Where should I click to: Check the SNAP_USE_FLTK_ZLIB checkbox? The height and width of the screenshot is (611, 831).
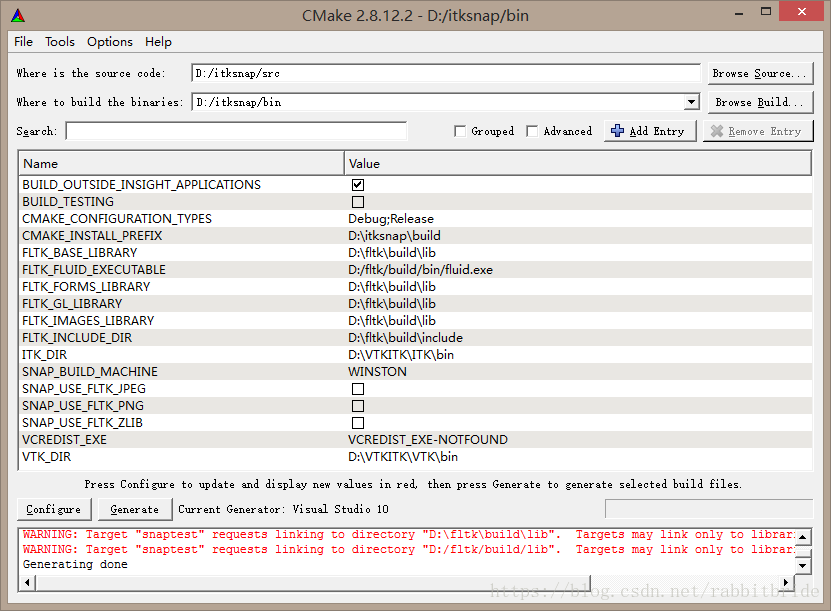(x=358, y=423)
